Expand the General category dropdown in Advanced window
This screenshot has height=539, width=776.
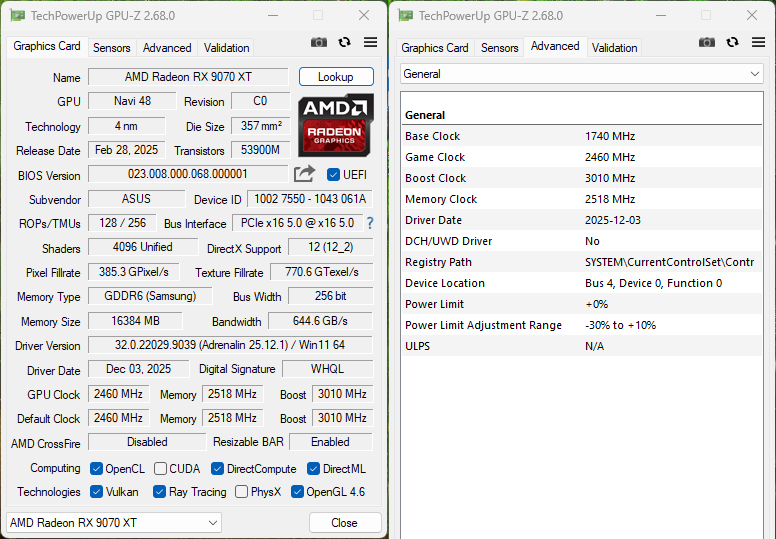point(582,74)
